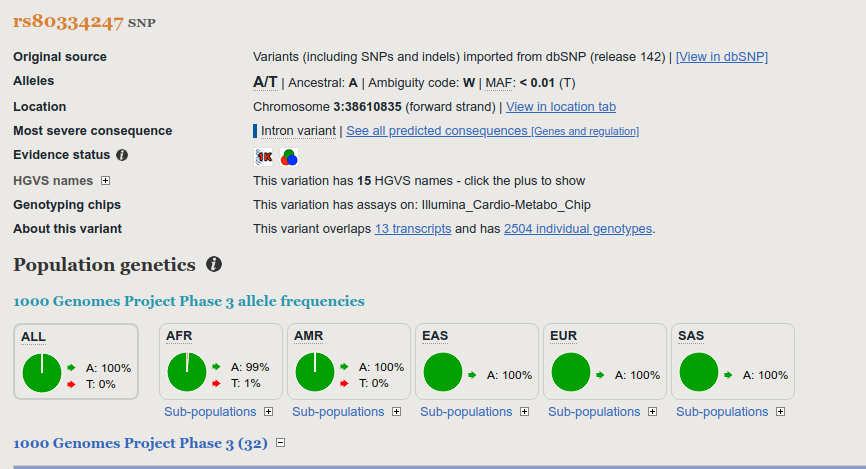Click red arrow beside T: 1% in AFR
The height and width of the screenshot is (469, 866).
[216, 383]
